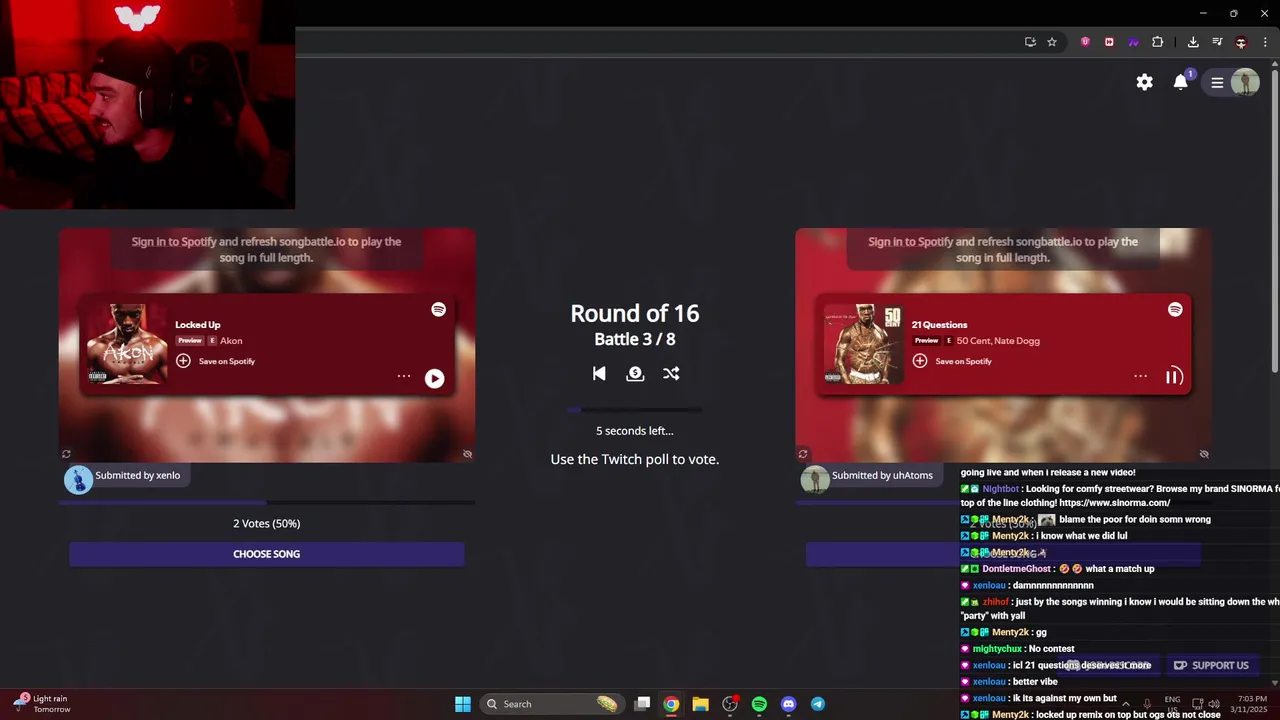This screenshot has height=720, width=1280.
Task: Open the Chrome three-dot menu
Action: point(1265,42)
